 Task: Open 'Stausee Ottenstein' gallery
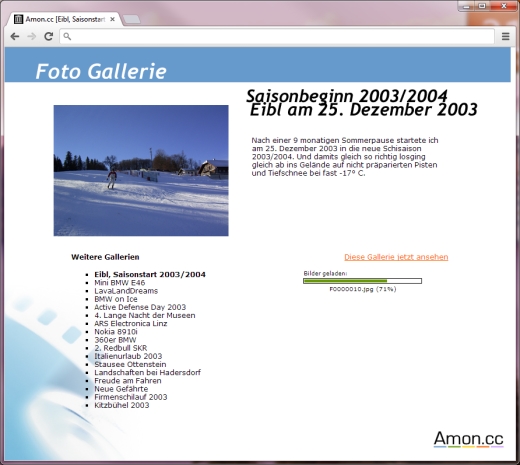130,364
